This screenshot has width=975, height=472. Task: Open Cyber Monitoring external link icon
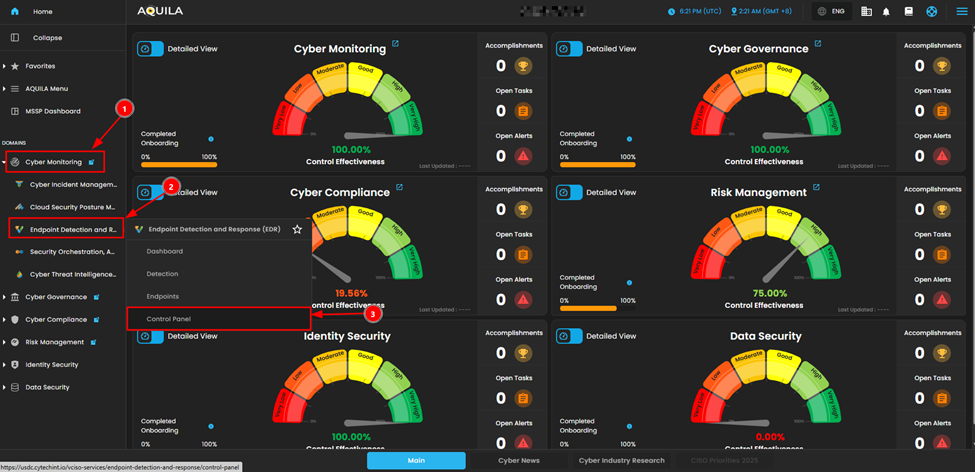396,44
